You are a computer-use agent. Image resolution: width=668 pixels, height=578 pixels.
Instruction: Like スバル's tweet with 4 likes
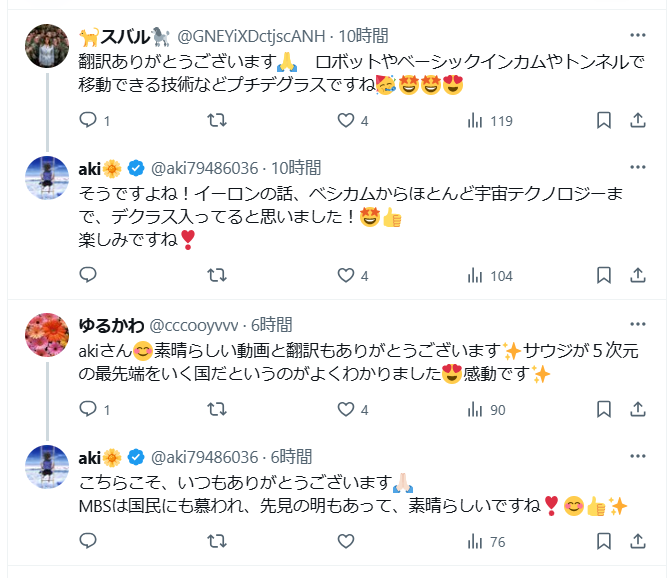tap(346, 120)
